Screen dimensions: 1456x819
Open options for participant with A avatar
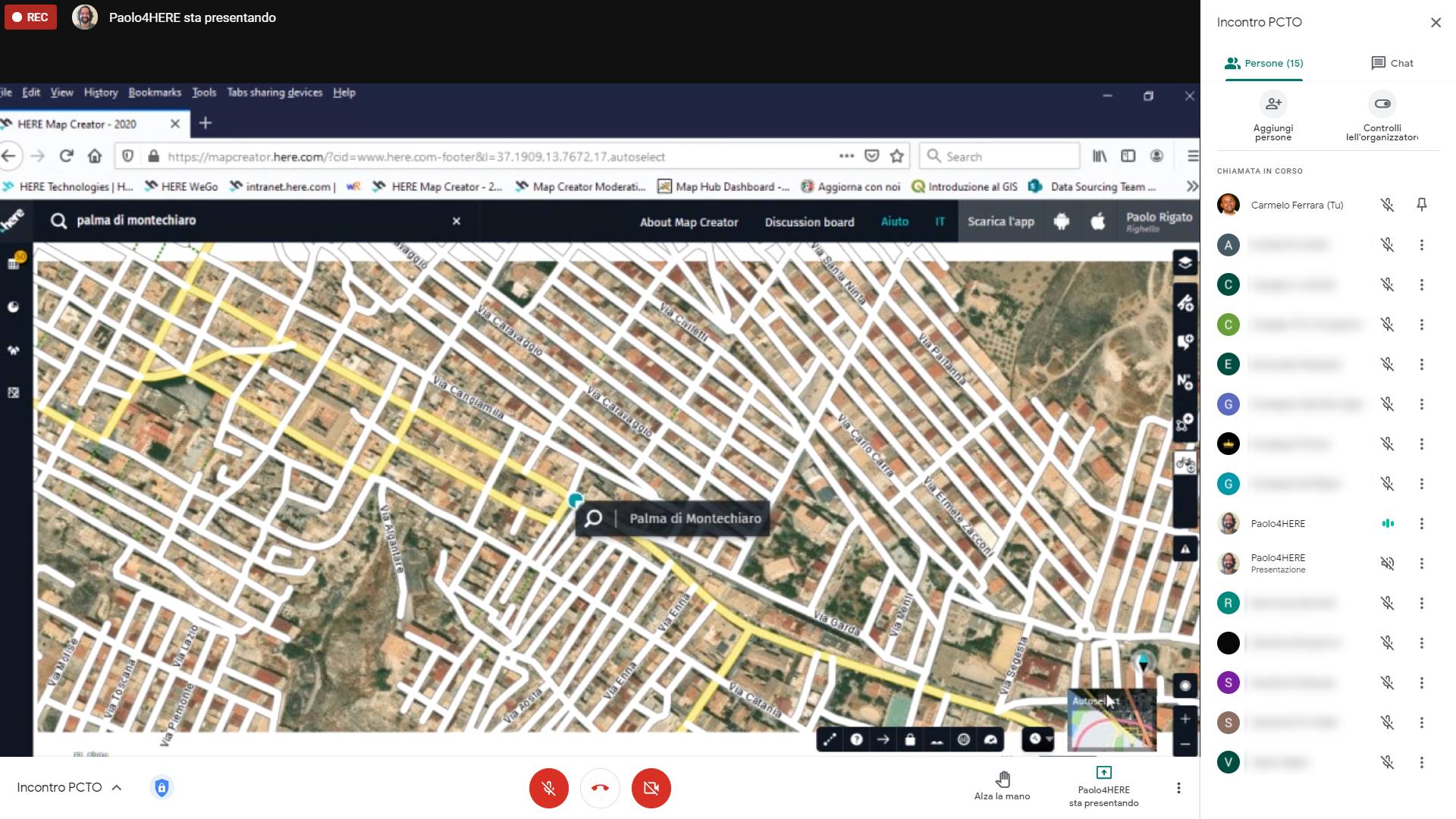click(x=1422, y=245)
